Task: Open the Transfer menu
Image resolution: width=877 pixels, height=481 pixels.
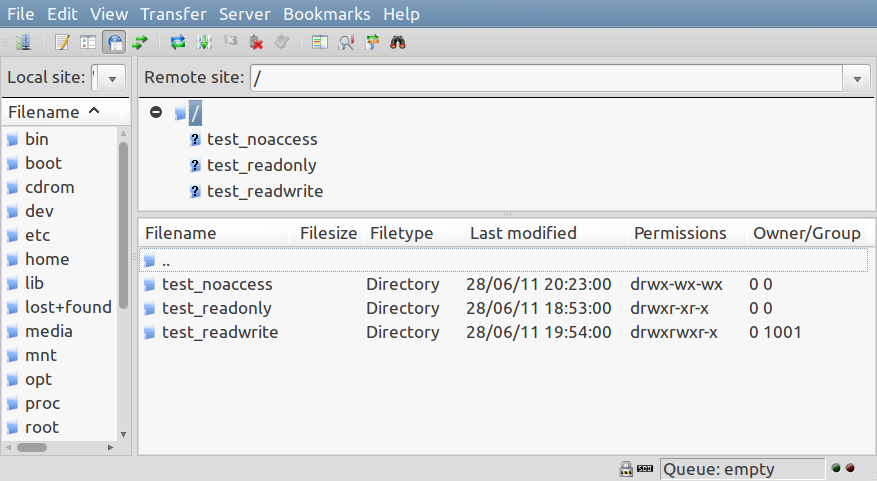Action: [173, 14]
